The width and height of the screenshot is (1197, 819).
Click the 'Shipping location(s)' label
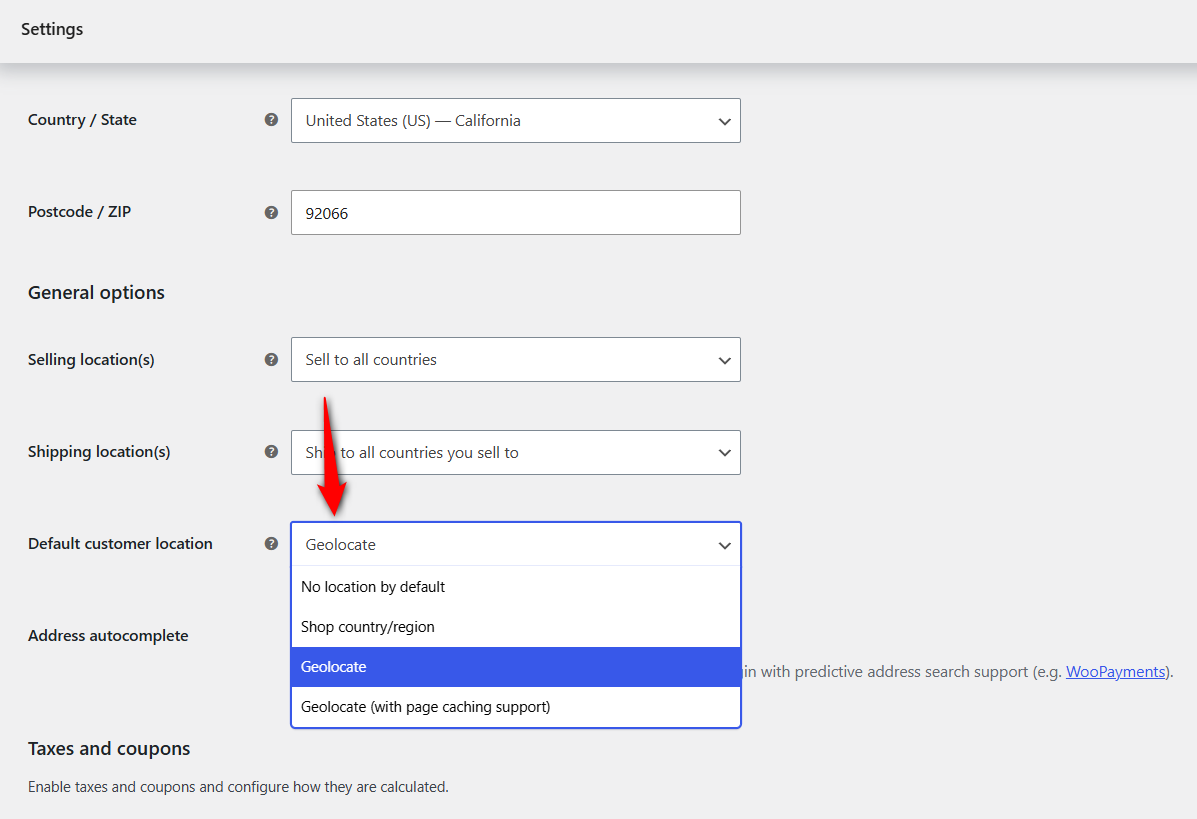point(99,452)
